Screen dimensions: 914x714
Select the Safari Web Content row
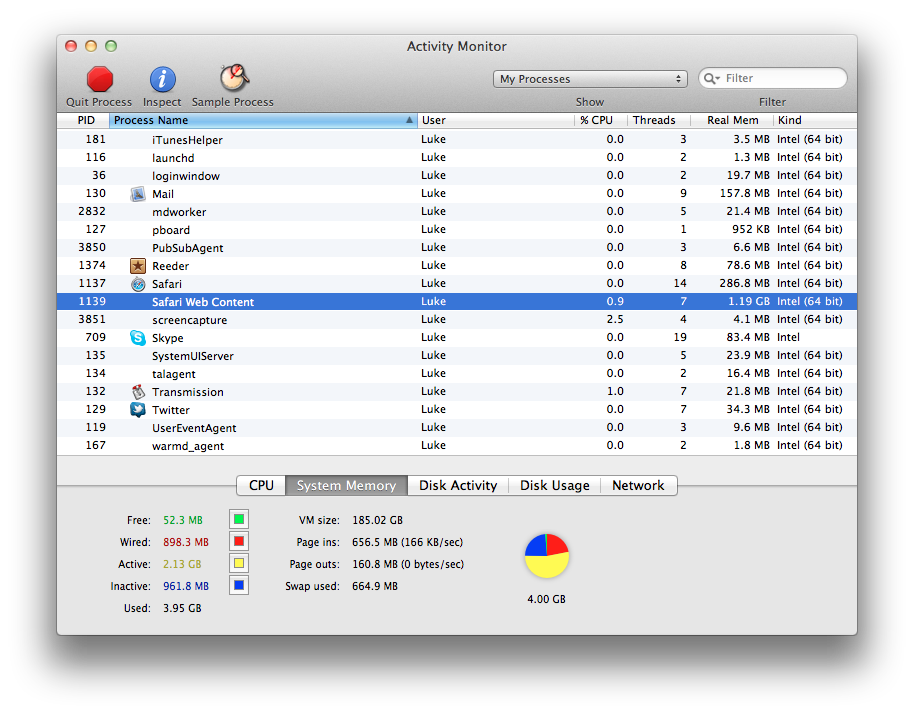pyautogui.click(x=457, y=302)
